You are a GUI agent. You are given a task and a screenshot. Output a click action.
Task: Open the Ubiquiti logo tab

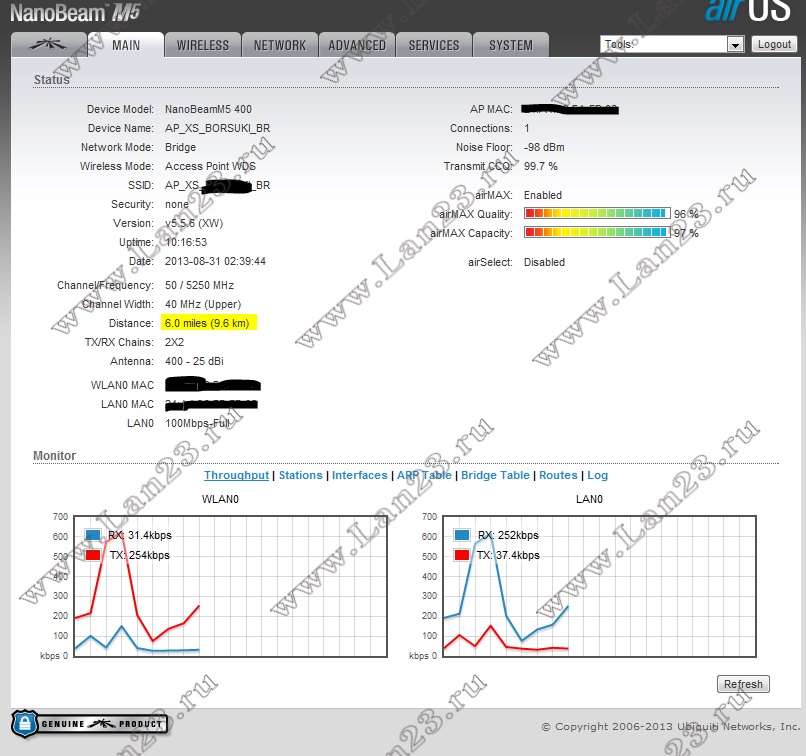48,45
